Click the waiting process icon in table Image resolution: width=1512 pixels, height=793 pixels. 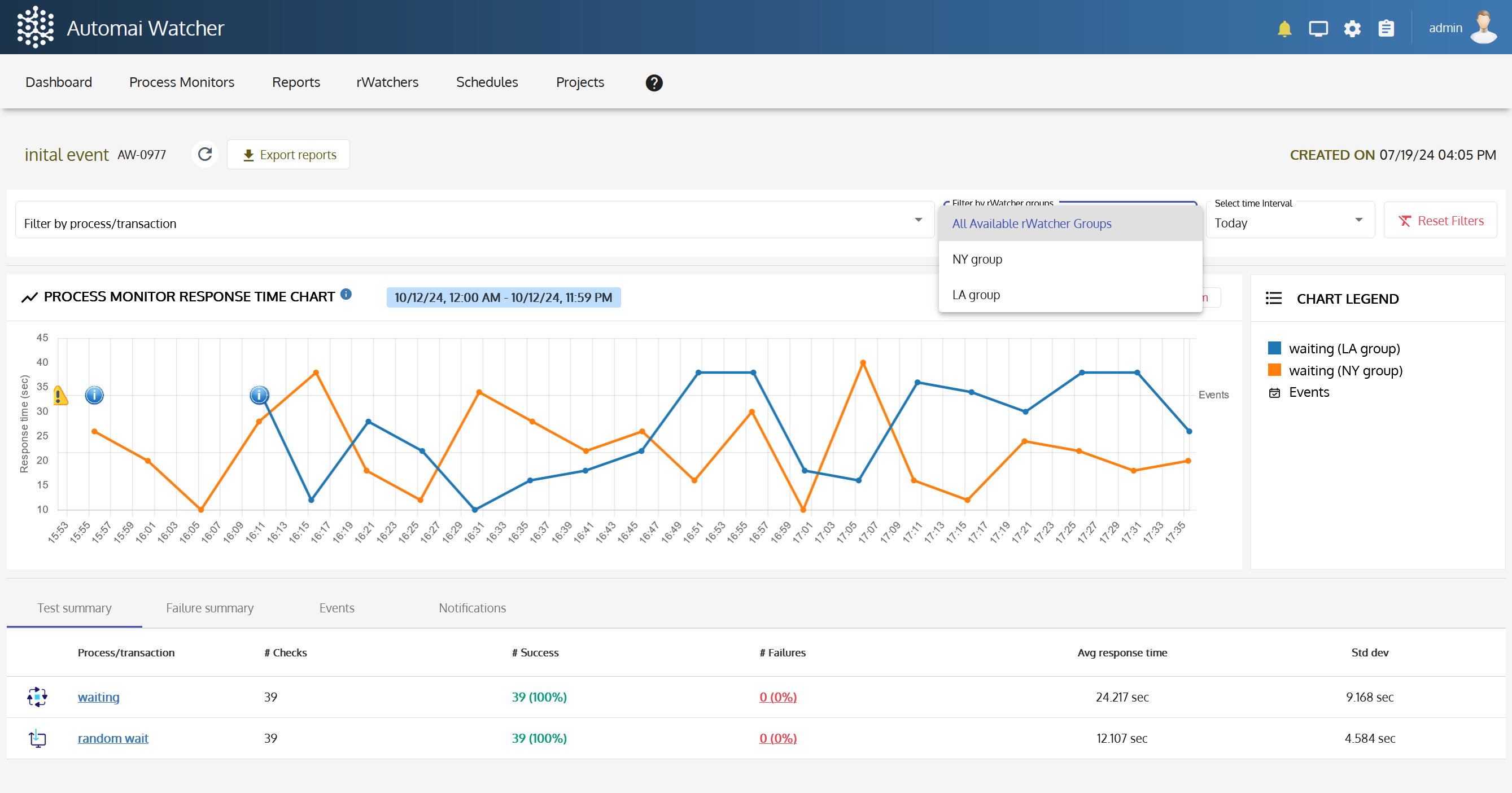[x=37, y=696]
